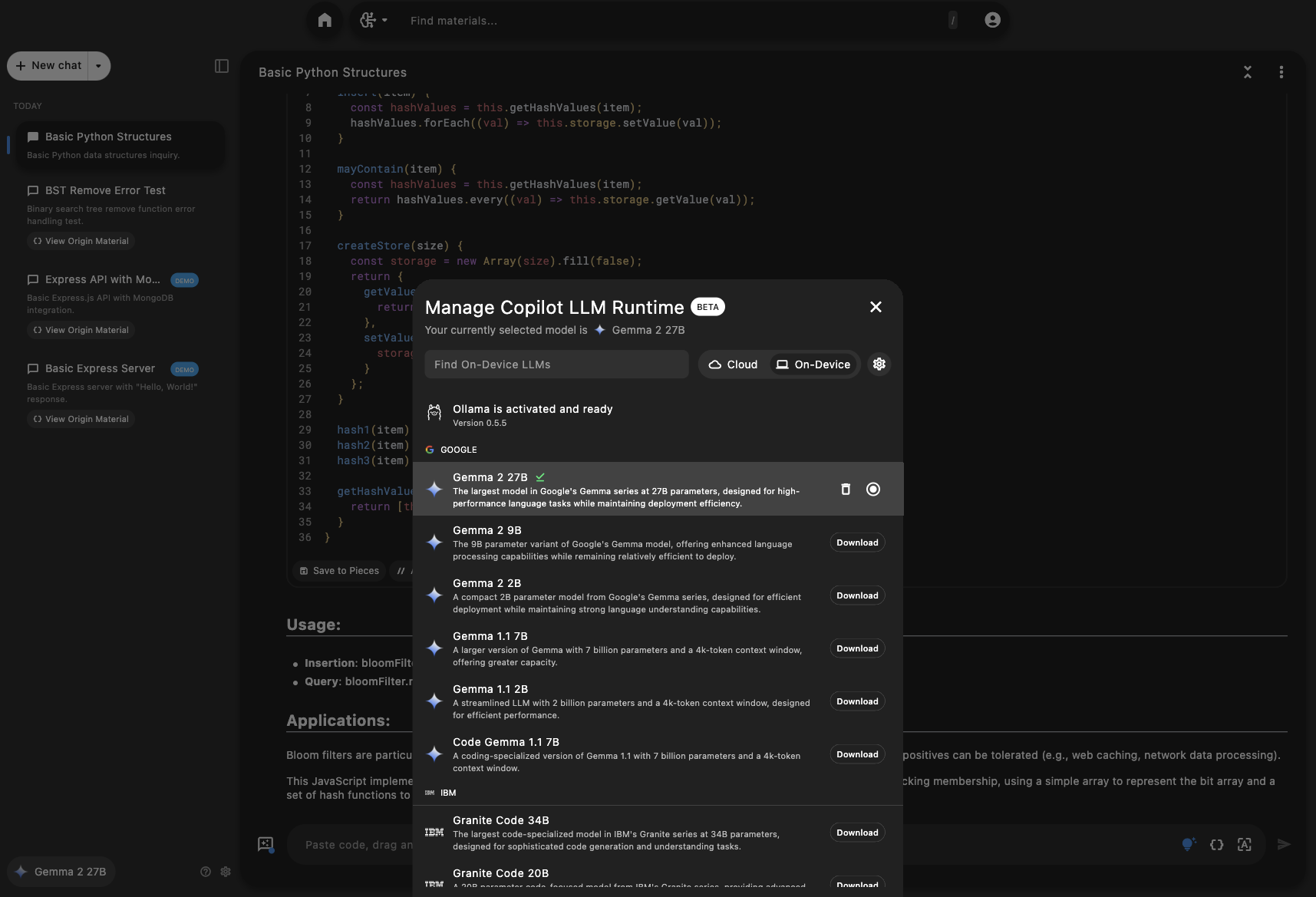Go to the home icon
The height and width of the screenshot is (897, 1316).
(325, 20)
